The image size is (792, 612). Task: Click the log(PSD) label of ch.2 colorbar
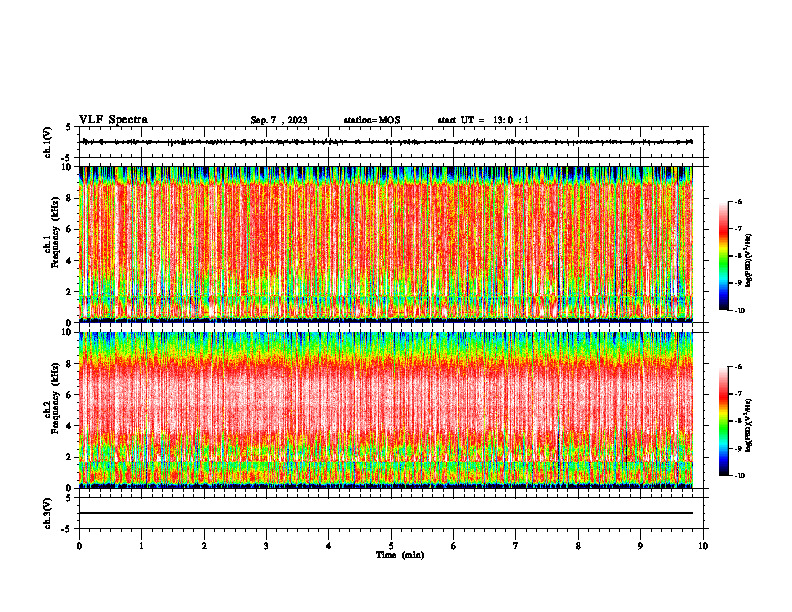point(748,425)
